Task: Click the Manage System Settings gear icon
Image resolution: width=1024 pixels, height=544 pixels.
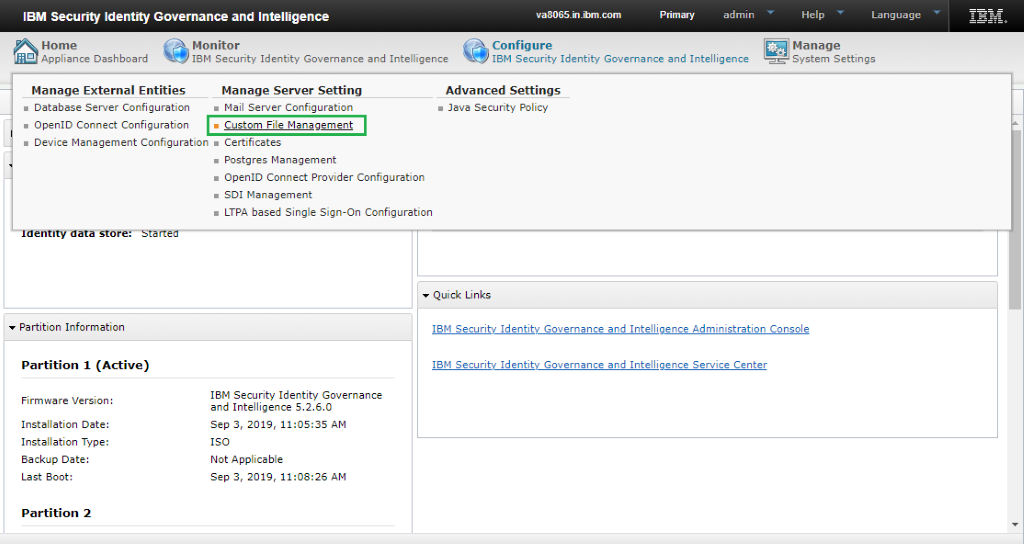Action: 776,51
